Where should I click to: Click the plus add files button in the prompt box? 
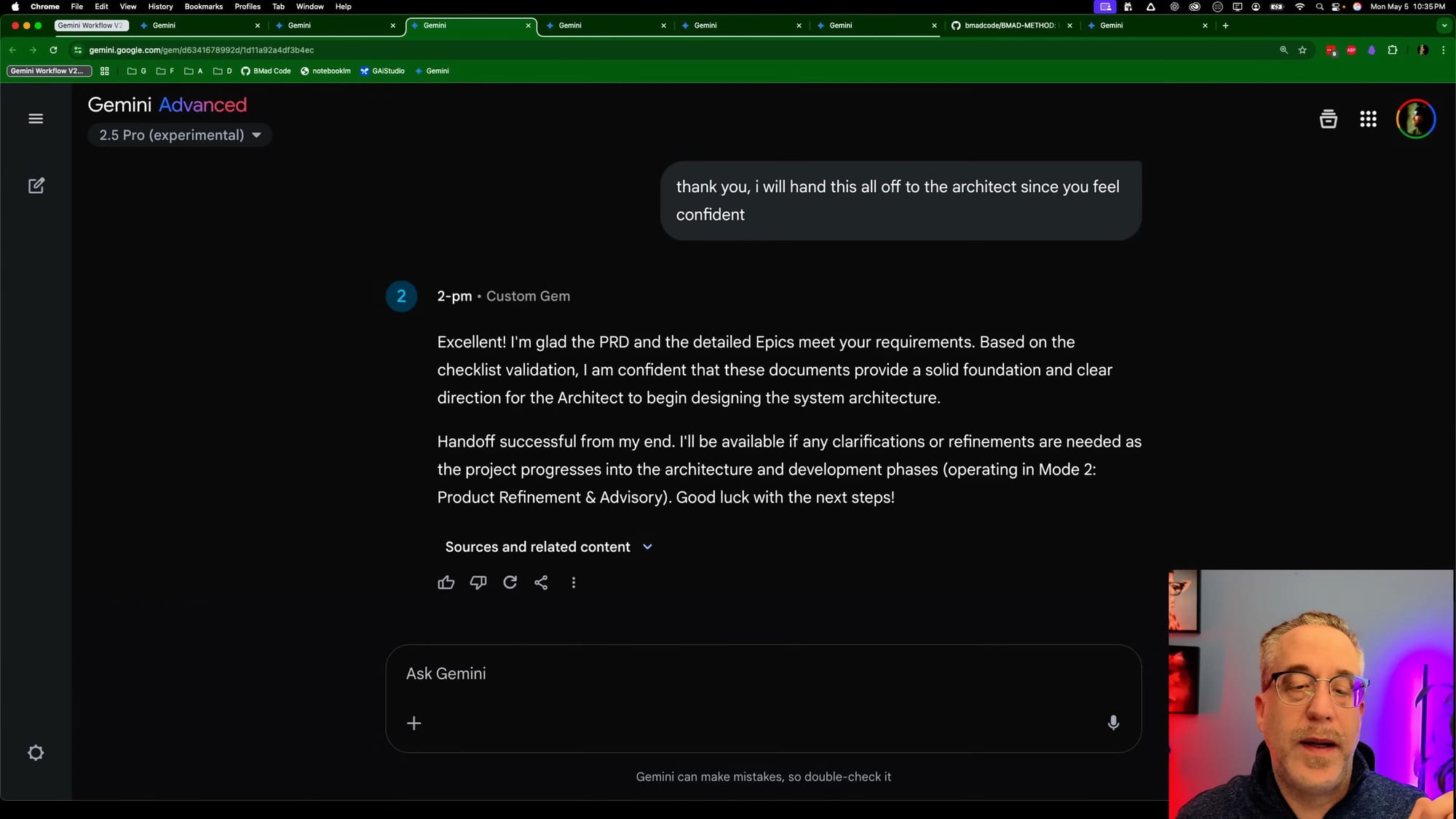coord(414,723)
